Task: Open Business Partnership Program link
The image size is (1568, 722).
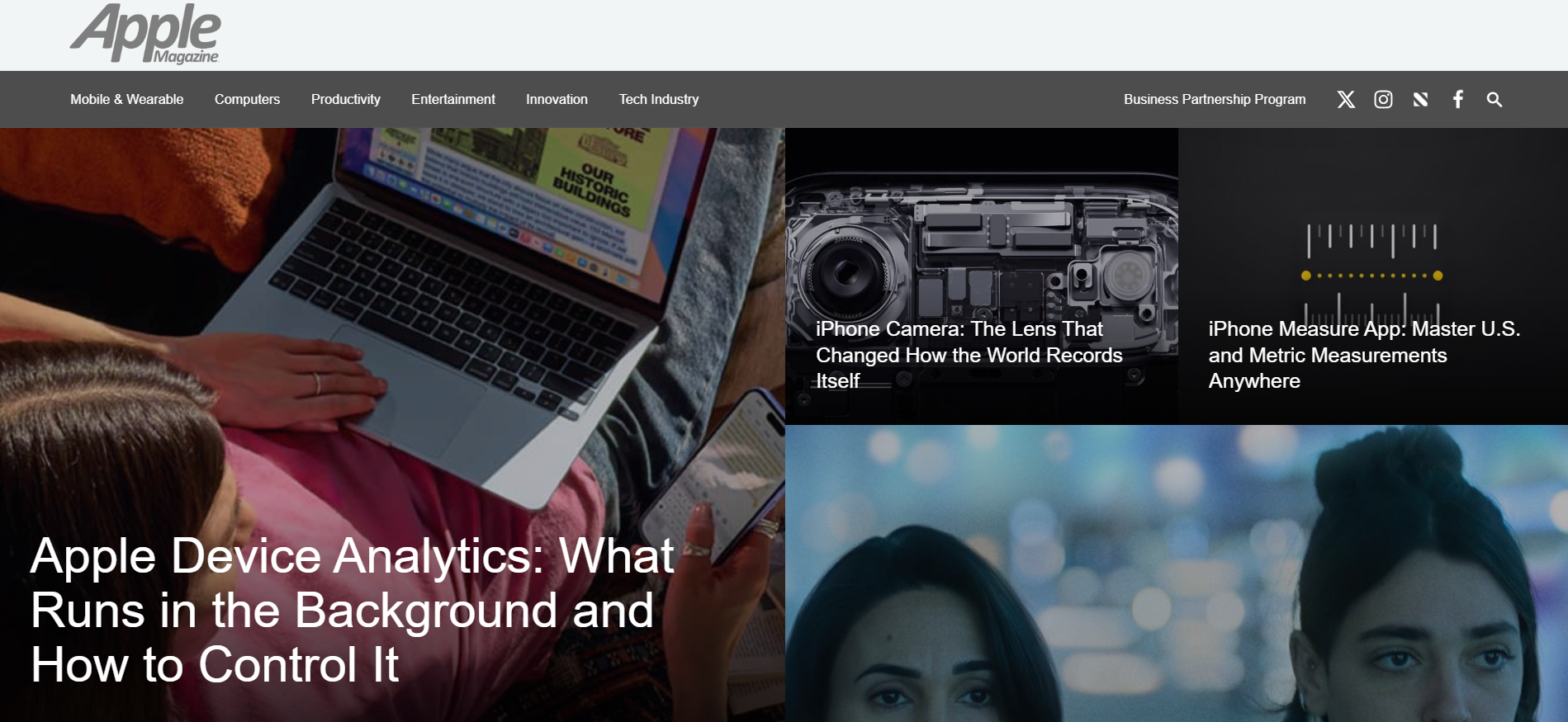Action: pos(1215,99)
